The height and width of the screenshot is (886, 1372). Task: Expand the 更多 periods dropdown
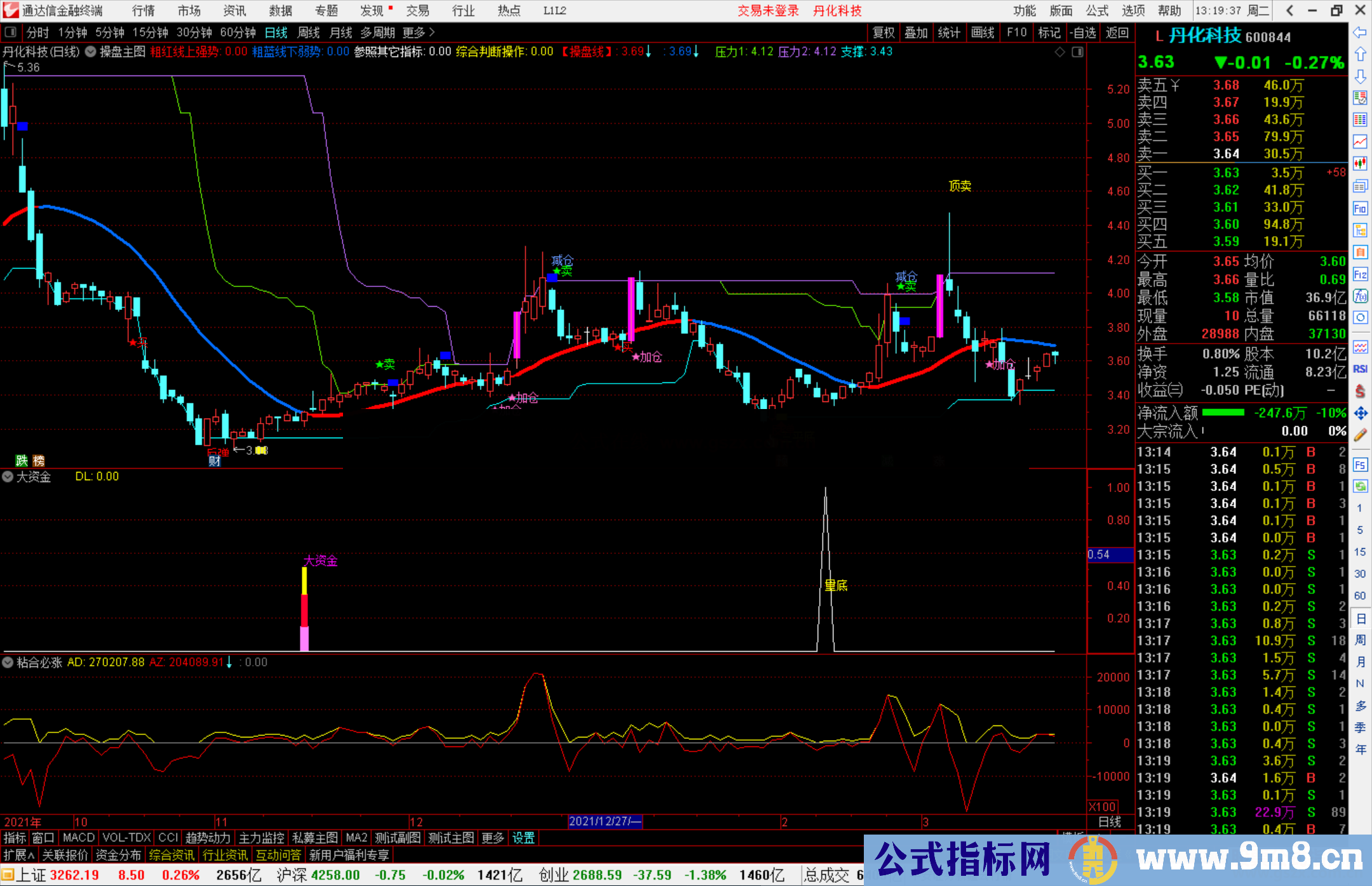point(419,32)
